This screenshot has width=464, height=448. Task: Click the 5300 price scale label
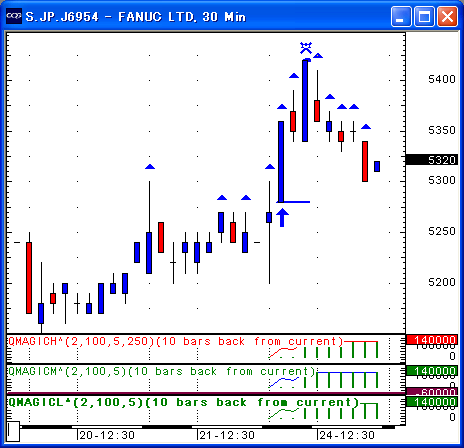[442, 180]
